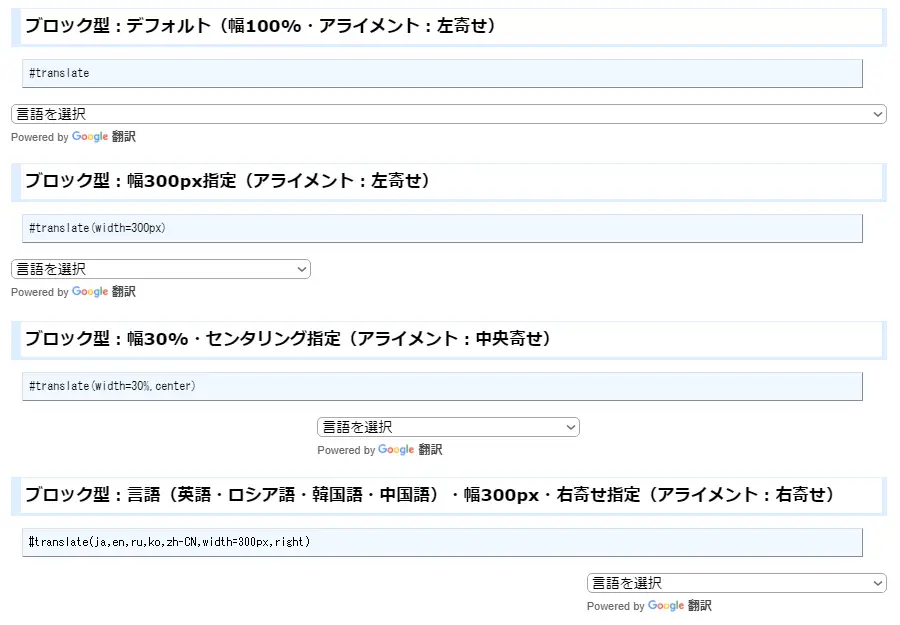
Task: Click the chevron arrow of the full-width dropdown
Action: click(878, 114)
